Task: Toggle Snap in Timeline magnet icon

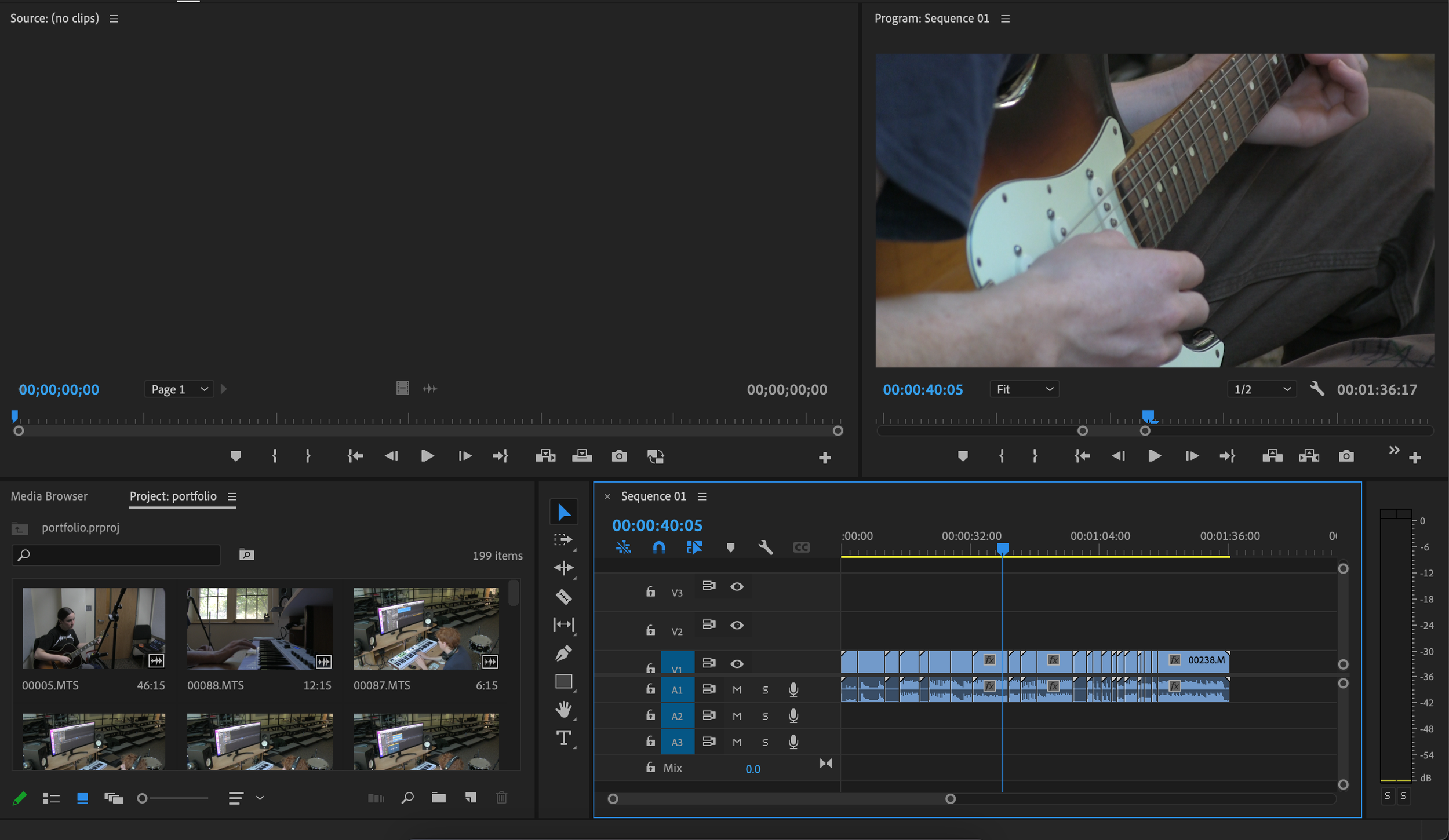Action: (x=659, y=547)
